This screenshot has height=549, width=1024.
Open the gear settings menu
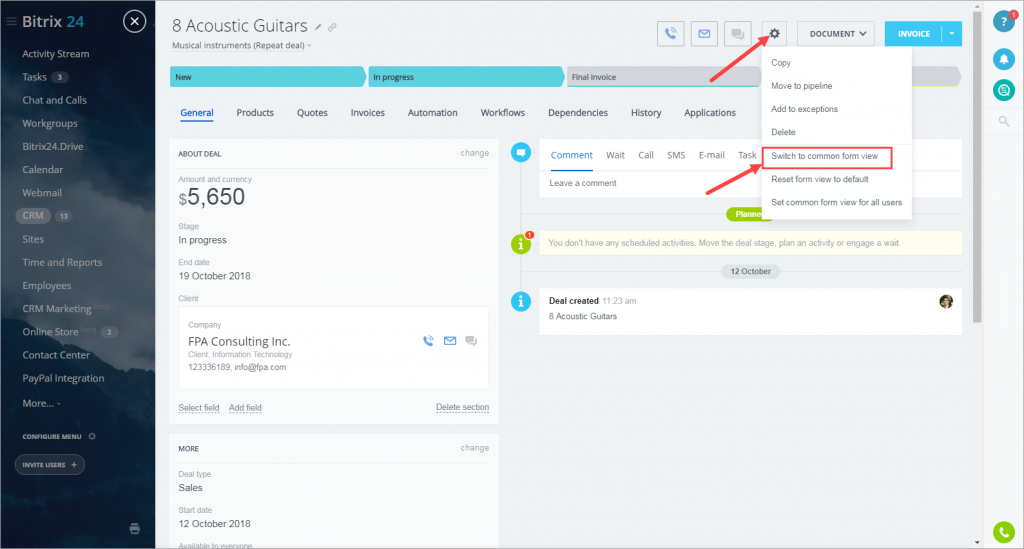pos(774,34)
